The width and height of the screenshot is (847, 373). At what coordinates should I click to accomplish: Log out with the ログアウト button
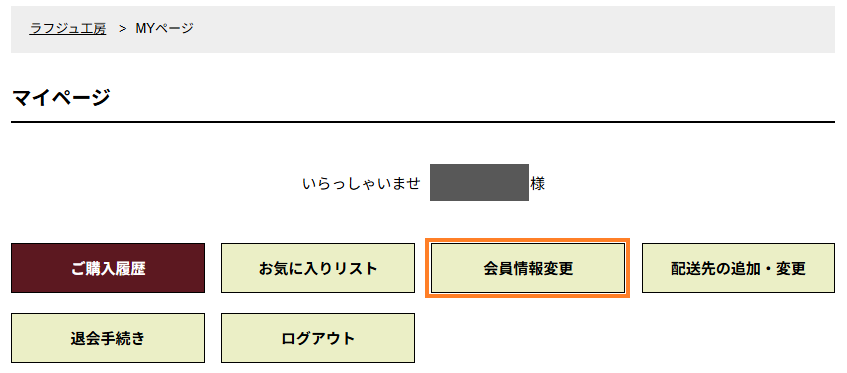[x=318, y=338]
